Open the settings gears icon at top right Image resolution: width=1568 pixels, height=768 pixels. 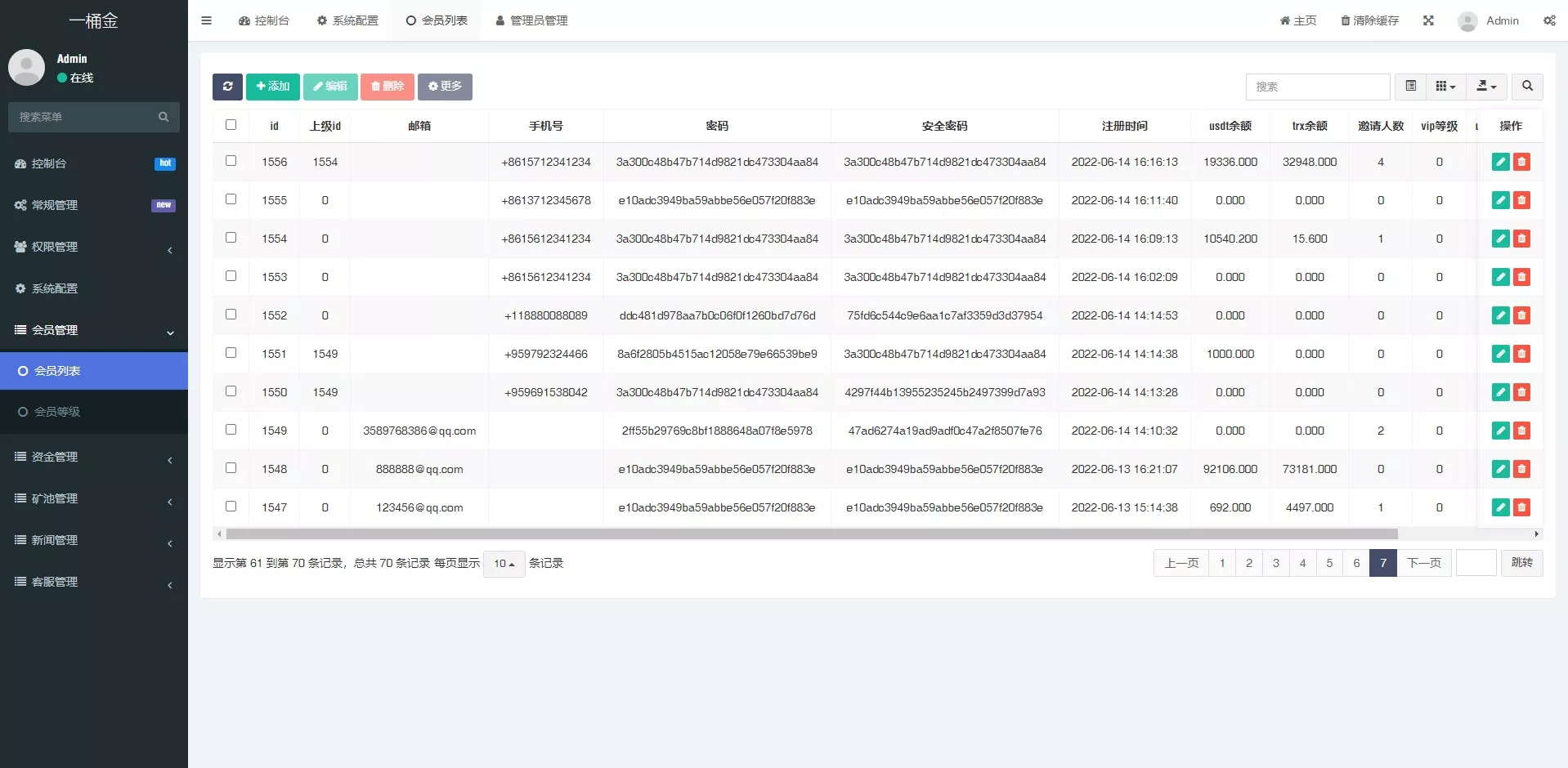click(x=1549, y=20)
